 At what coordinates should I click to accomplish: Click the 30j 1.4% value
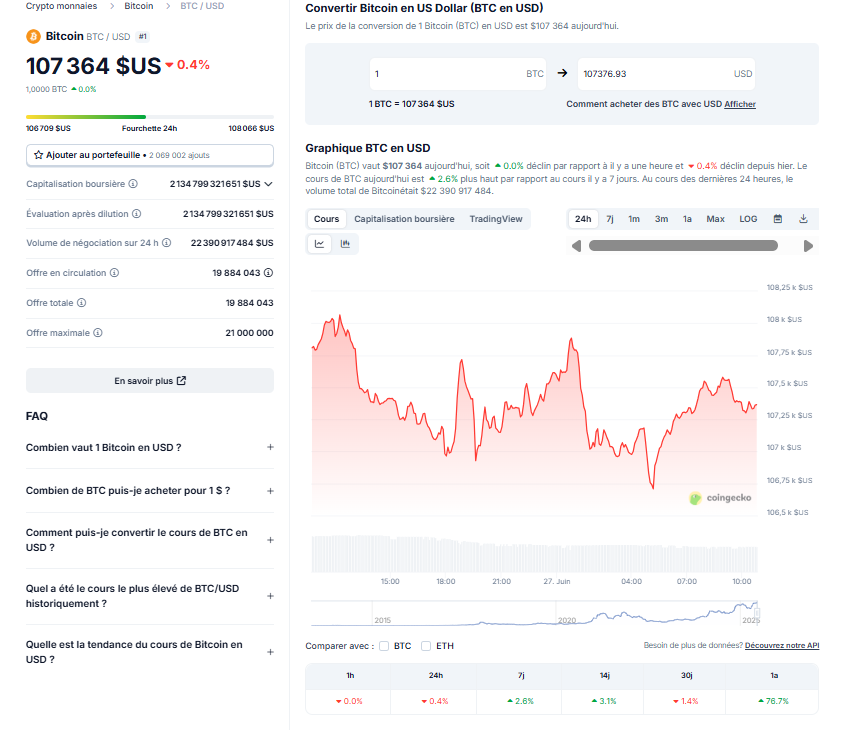pos(686,701)
